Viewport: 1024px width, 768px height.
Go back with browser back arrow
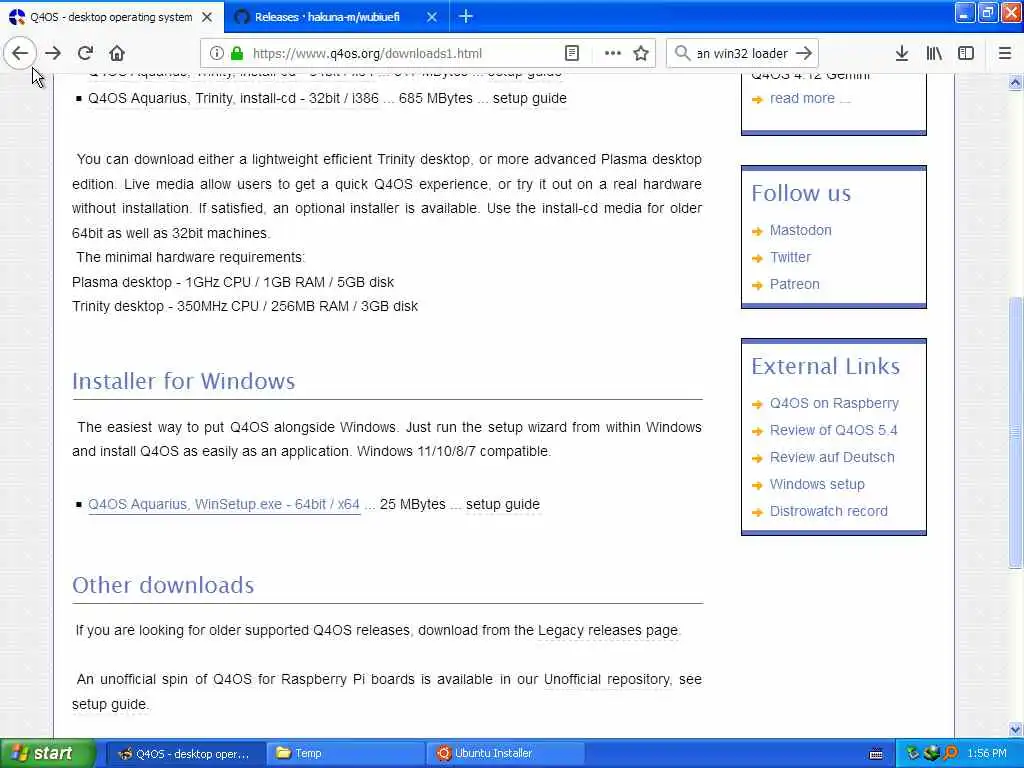pos(20,53)
